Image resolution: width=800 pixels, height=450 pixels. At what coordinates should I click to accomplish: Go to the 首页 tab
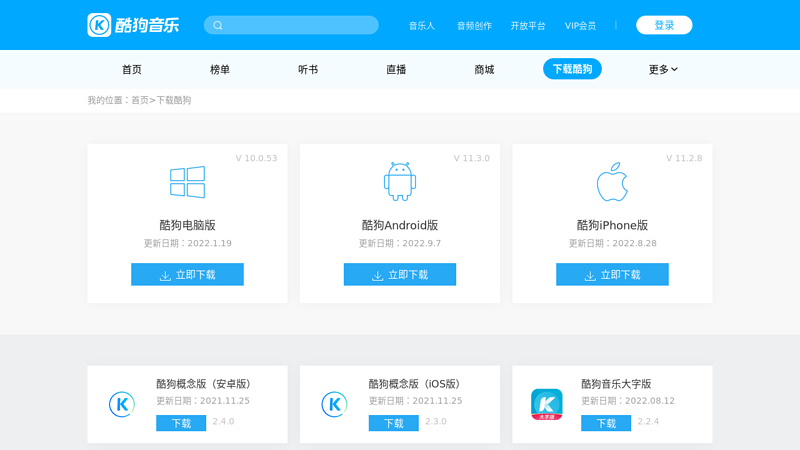pyautogui.click(x=132, y=69)
